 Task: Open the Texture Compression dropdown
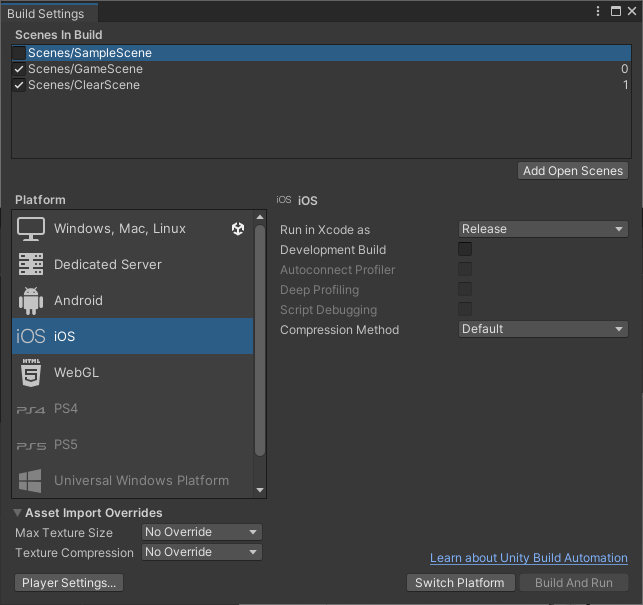[x=202, y=552]
